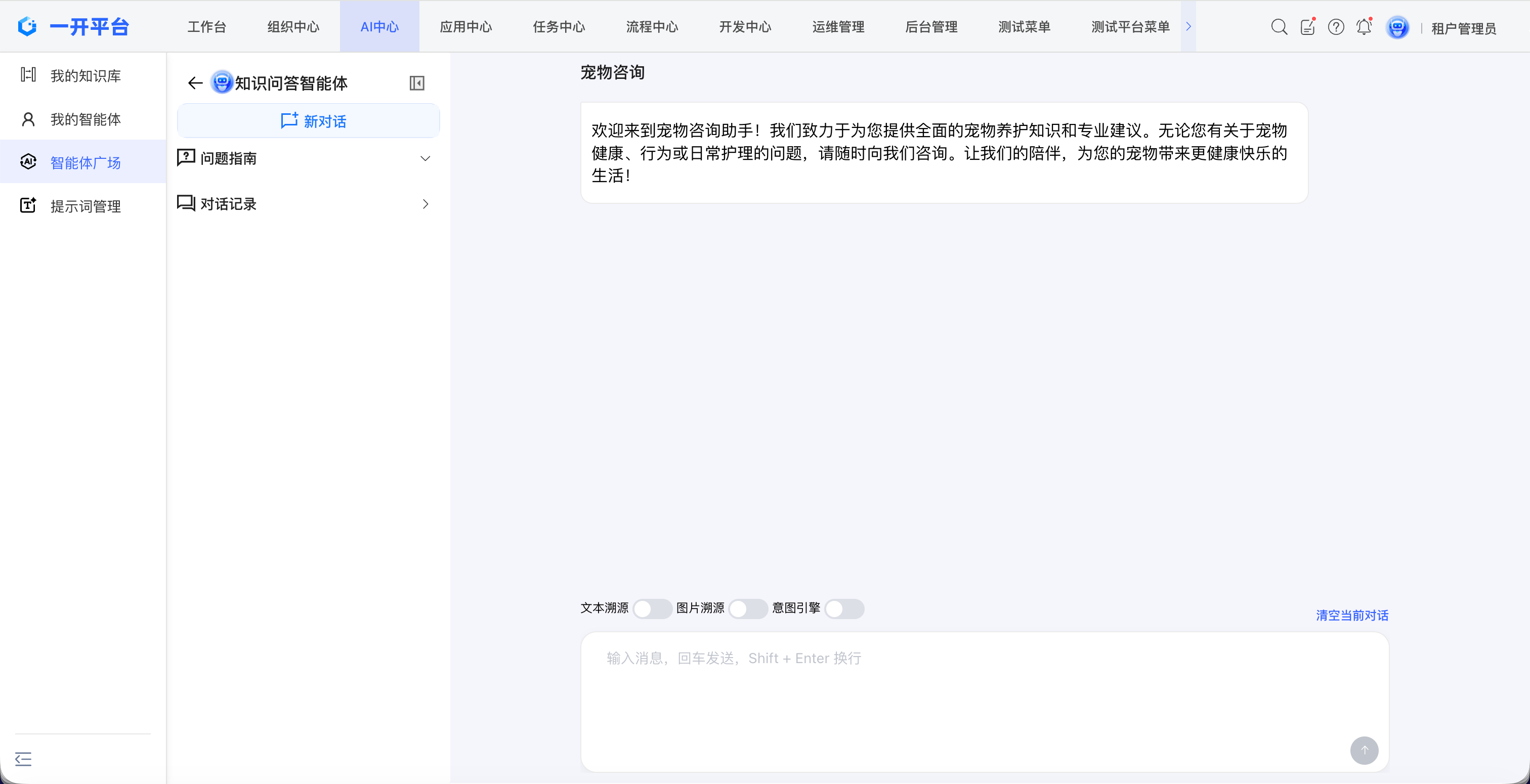The image size is (1530, 784).
Task: Collapse the conversation side panel icon
Action: pyautogui.click(x=417, y=83)
